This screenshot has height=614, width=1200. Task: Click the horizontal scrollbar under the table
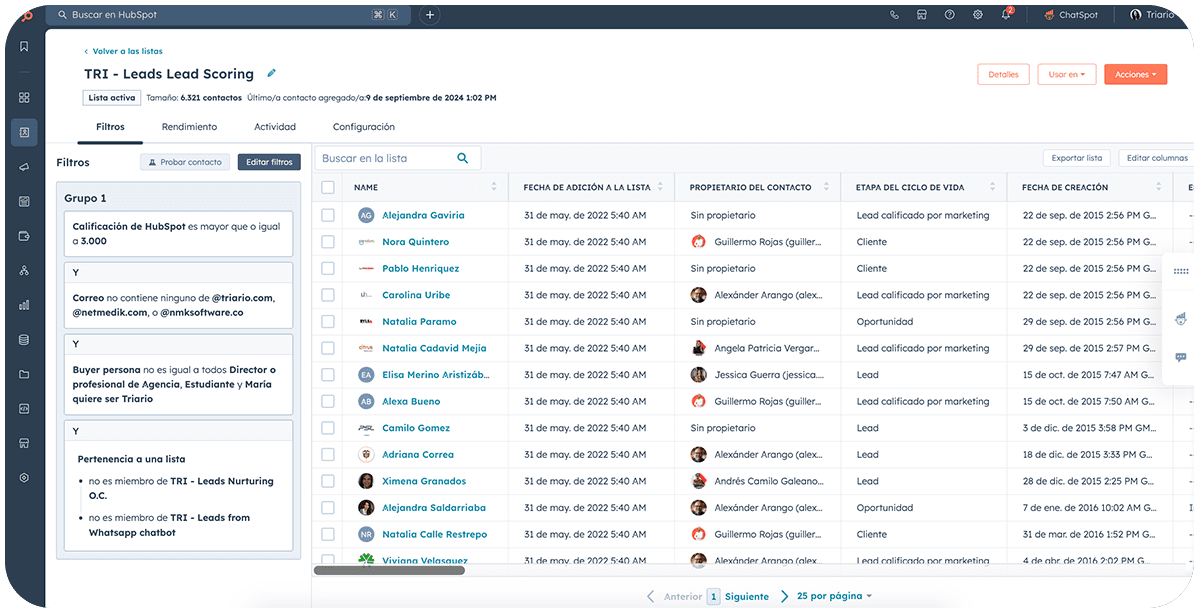pos(389,570)
